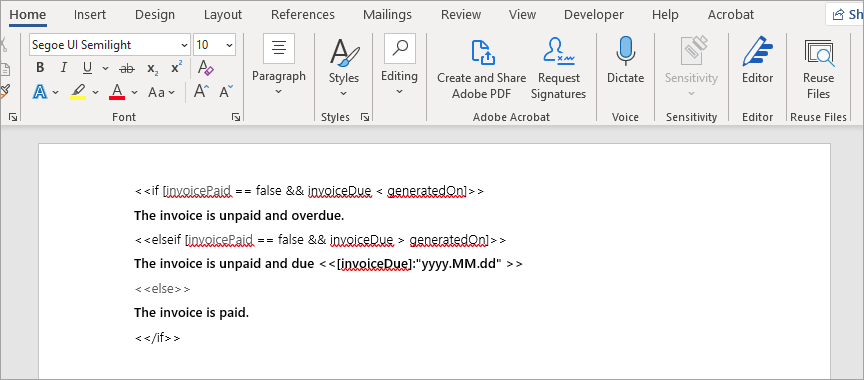Apply Text Effects with the outlined A icon
Screen dimensions: 864x380
[40, 91]
